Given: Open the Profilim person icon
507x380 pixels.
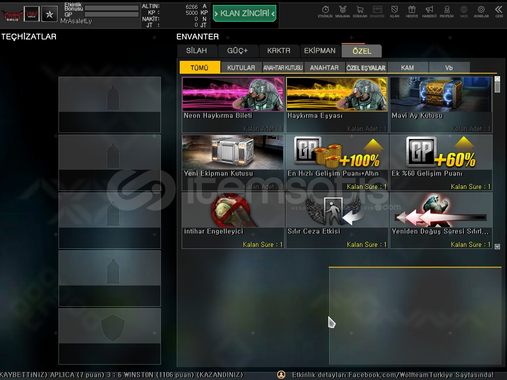Looking at the screenshot, I should tap(447, 11).
